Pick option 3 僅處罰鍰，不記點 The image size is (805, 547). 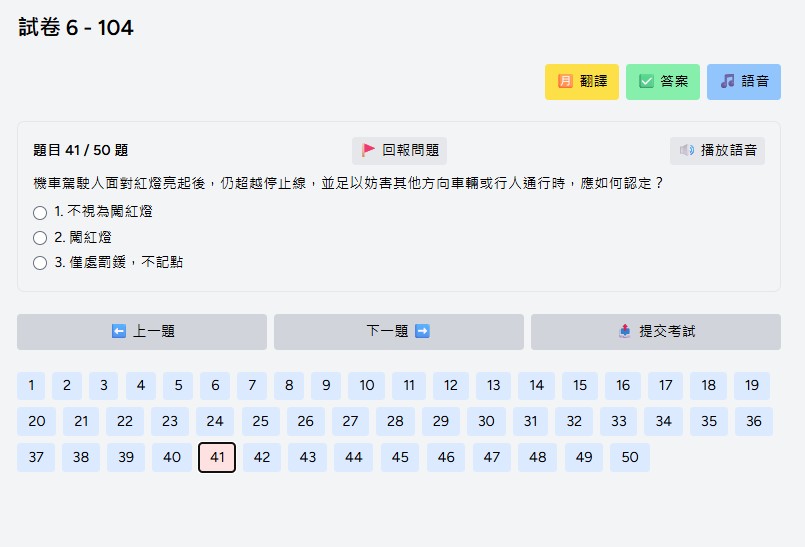click(x=40, y=262)
